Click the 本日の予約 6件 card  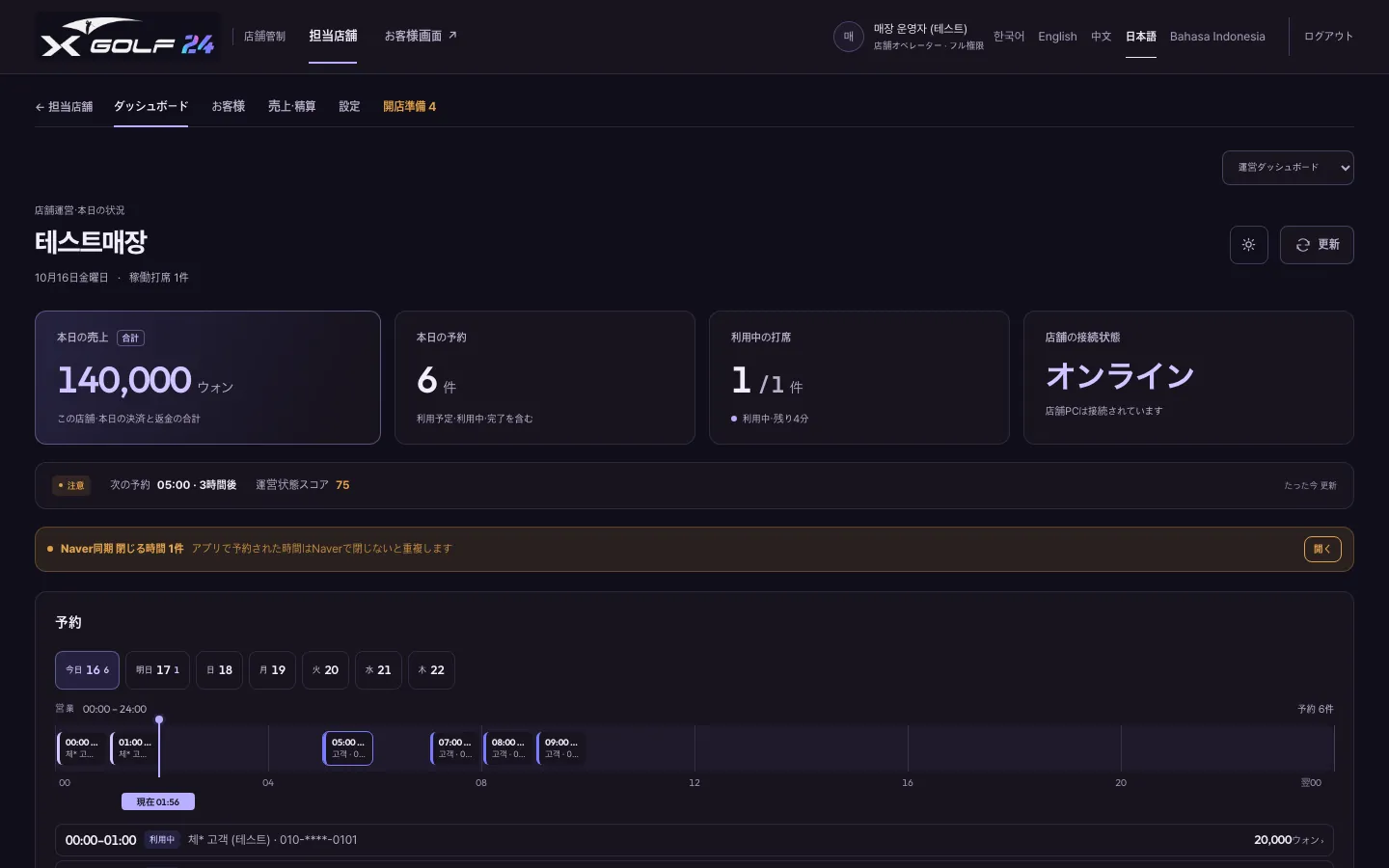click(545, 377)
